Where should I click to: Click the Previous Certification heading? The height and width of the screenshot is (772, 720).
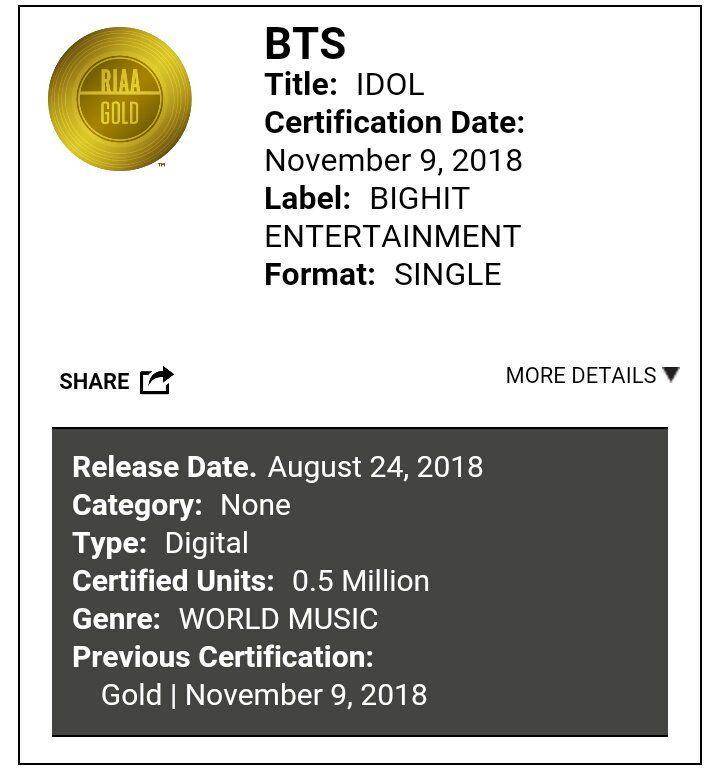223,657
